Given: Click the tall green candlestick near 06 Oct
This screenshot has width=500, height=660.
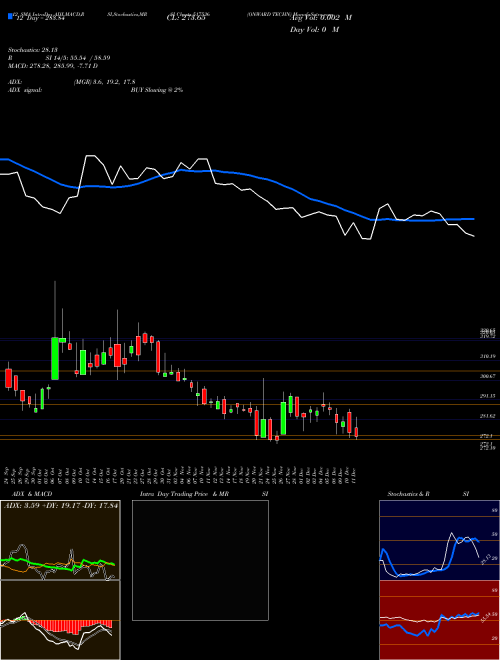Looking at the screenshot, I should [55, 358].
